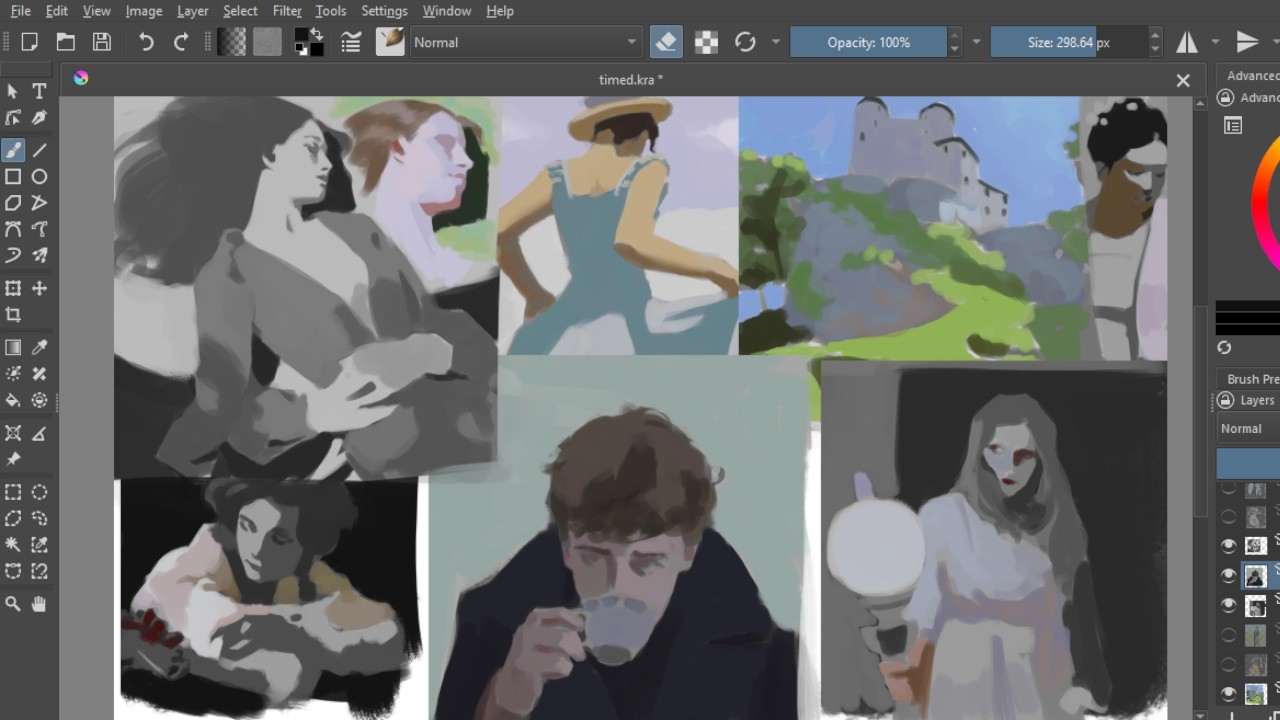The image size is (1280, 720).
Task: Open the fill gradient swatch
Action: coord(232,42)
